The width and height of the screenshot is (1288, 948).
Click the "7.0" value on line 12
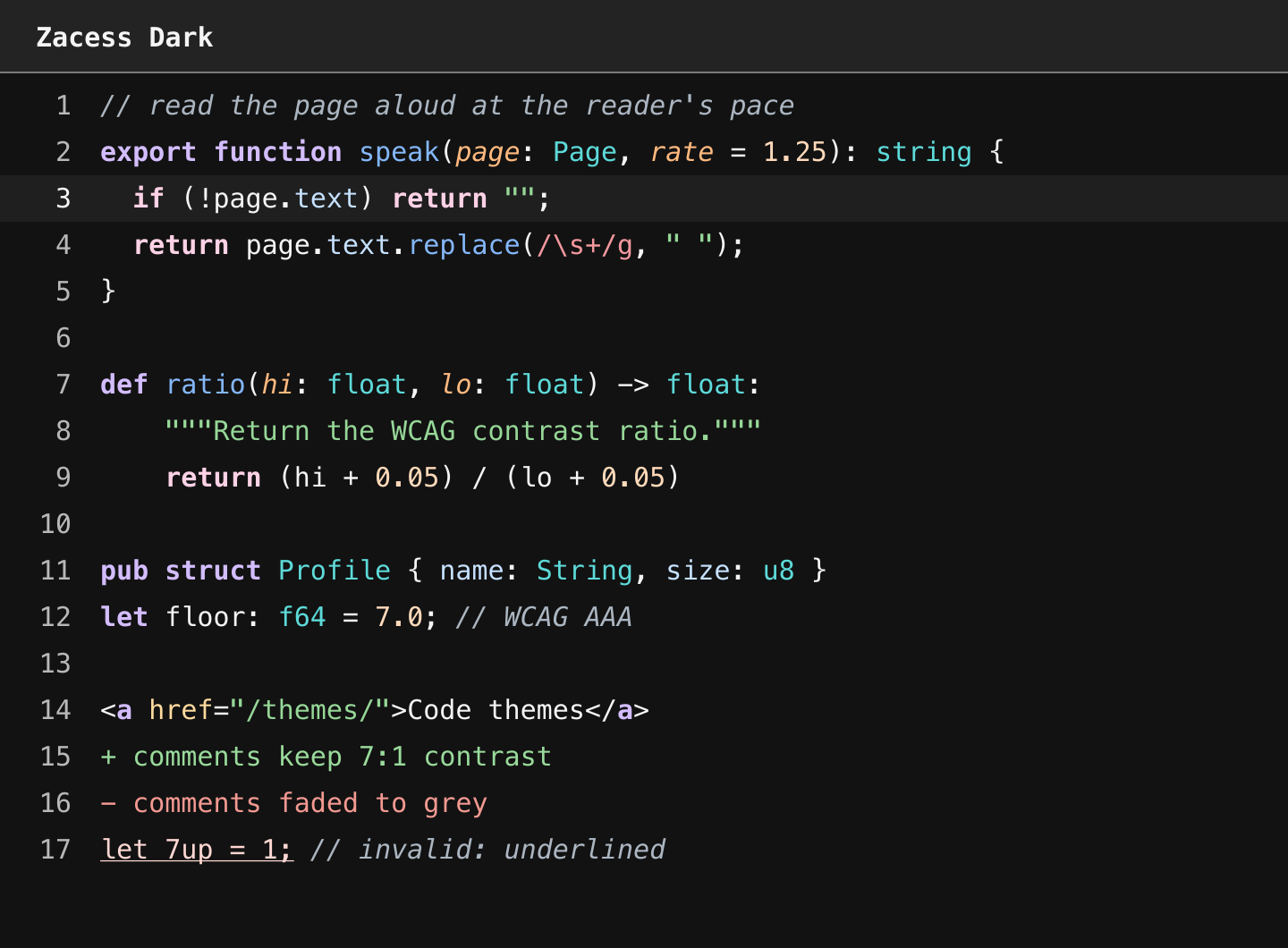click(x=399, y=617)
